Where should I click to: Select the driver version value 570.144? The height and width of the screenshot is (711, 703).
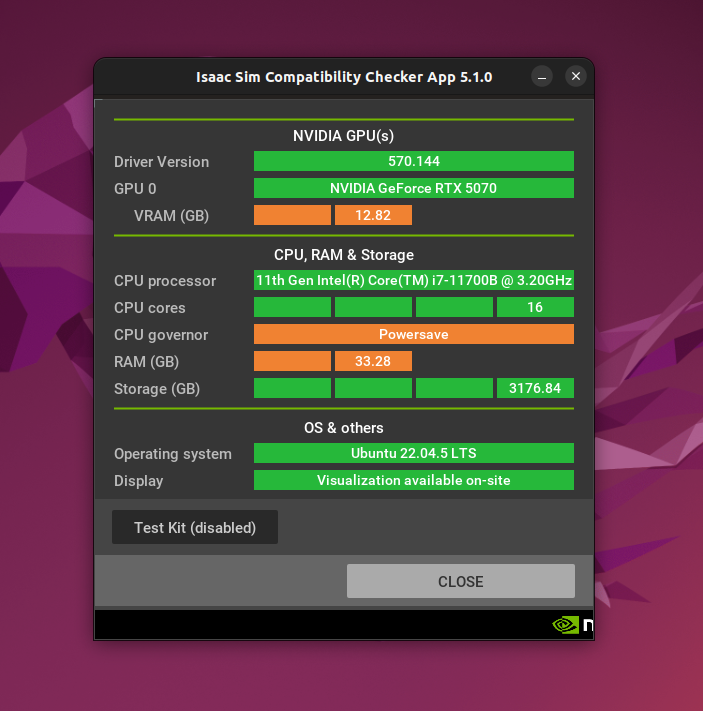point(414,161)
